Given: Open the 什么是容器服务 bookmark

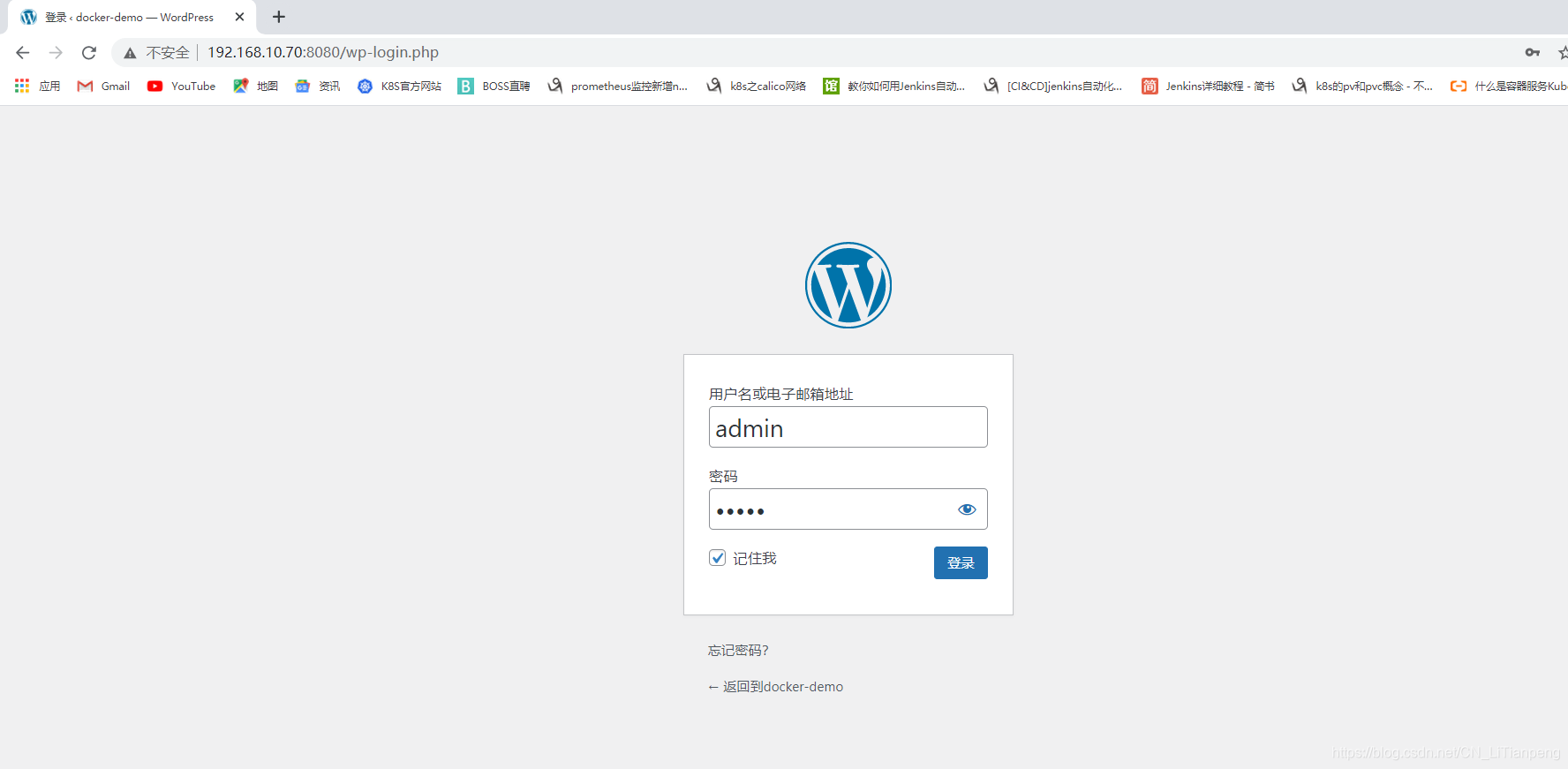Looking at the screenshot, I should (x=1508, y=86).
